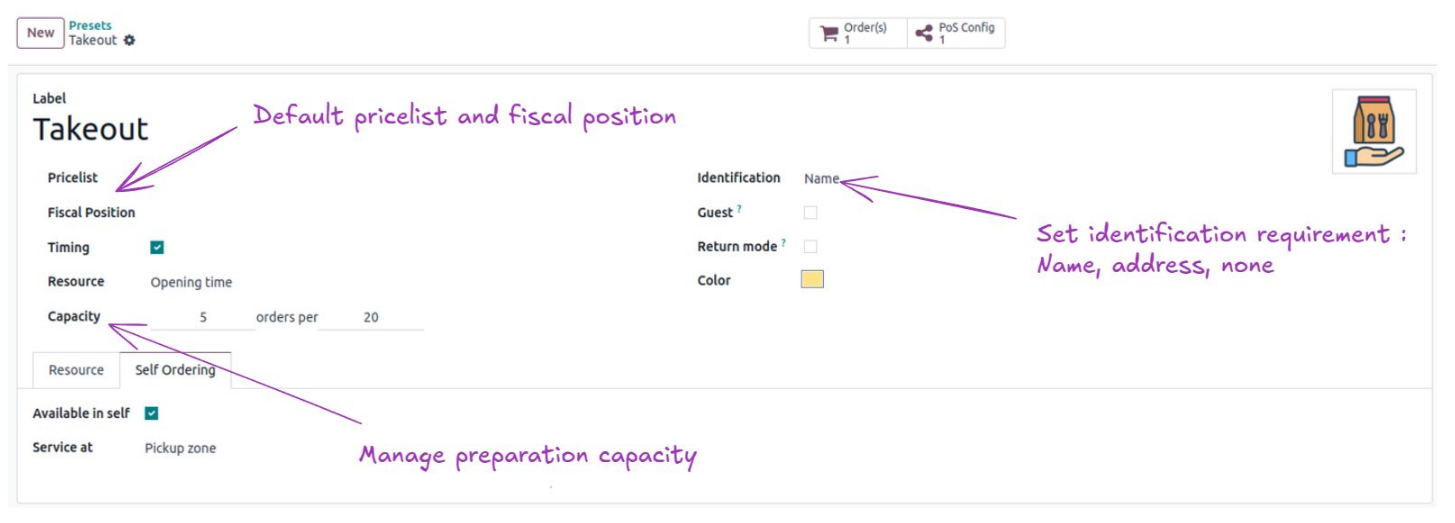Switch to the Resource tab
This screenshot has height=523, width=1455.
click(x=76, y=370)
